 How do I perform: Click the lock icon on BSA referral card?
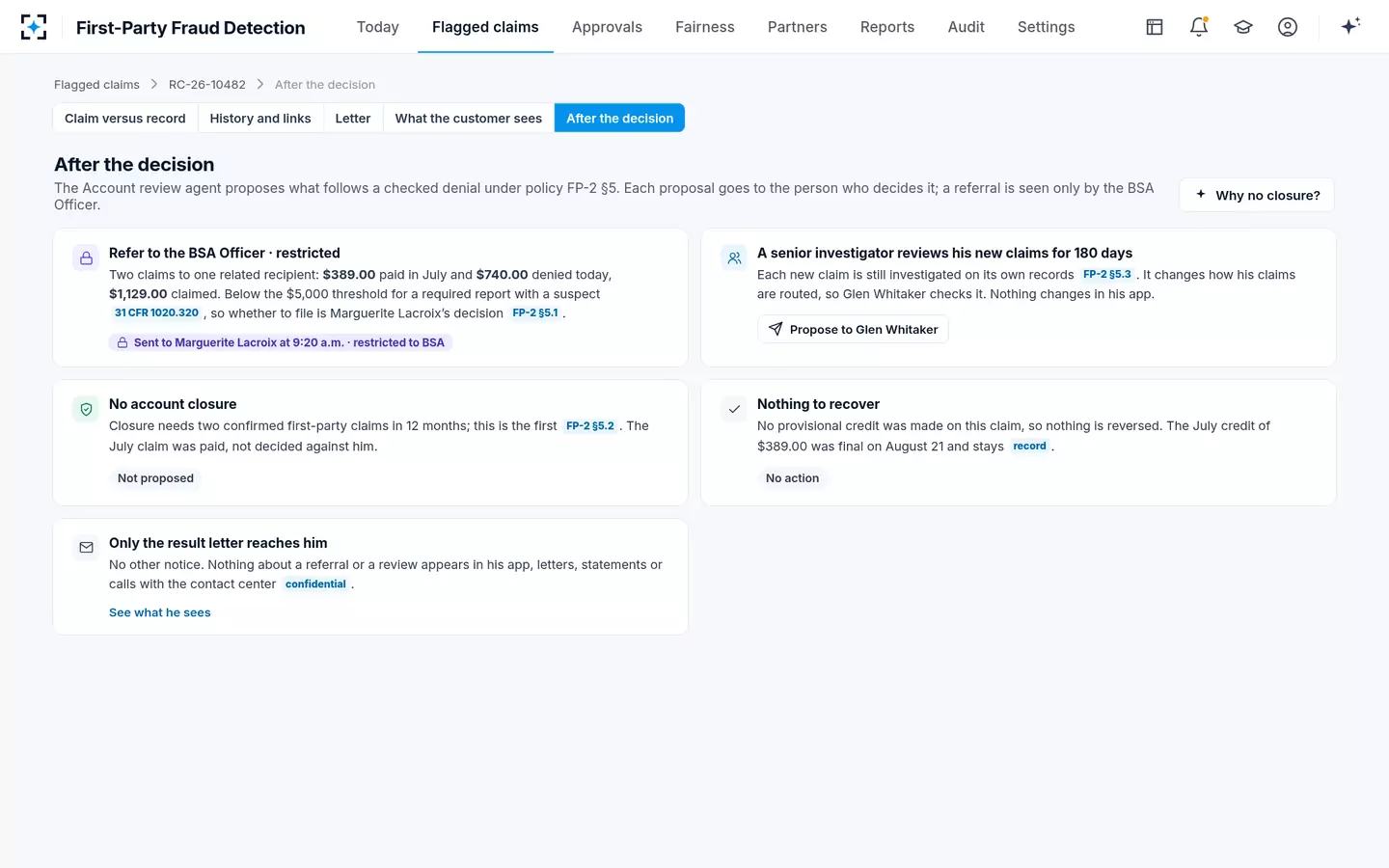(x=87, y=258)
